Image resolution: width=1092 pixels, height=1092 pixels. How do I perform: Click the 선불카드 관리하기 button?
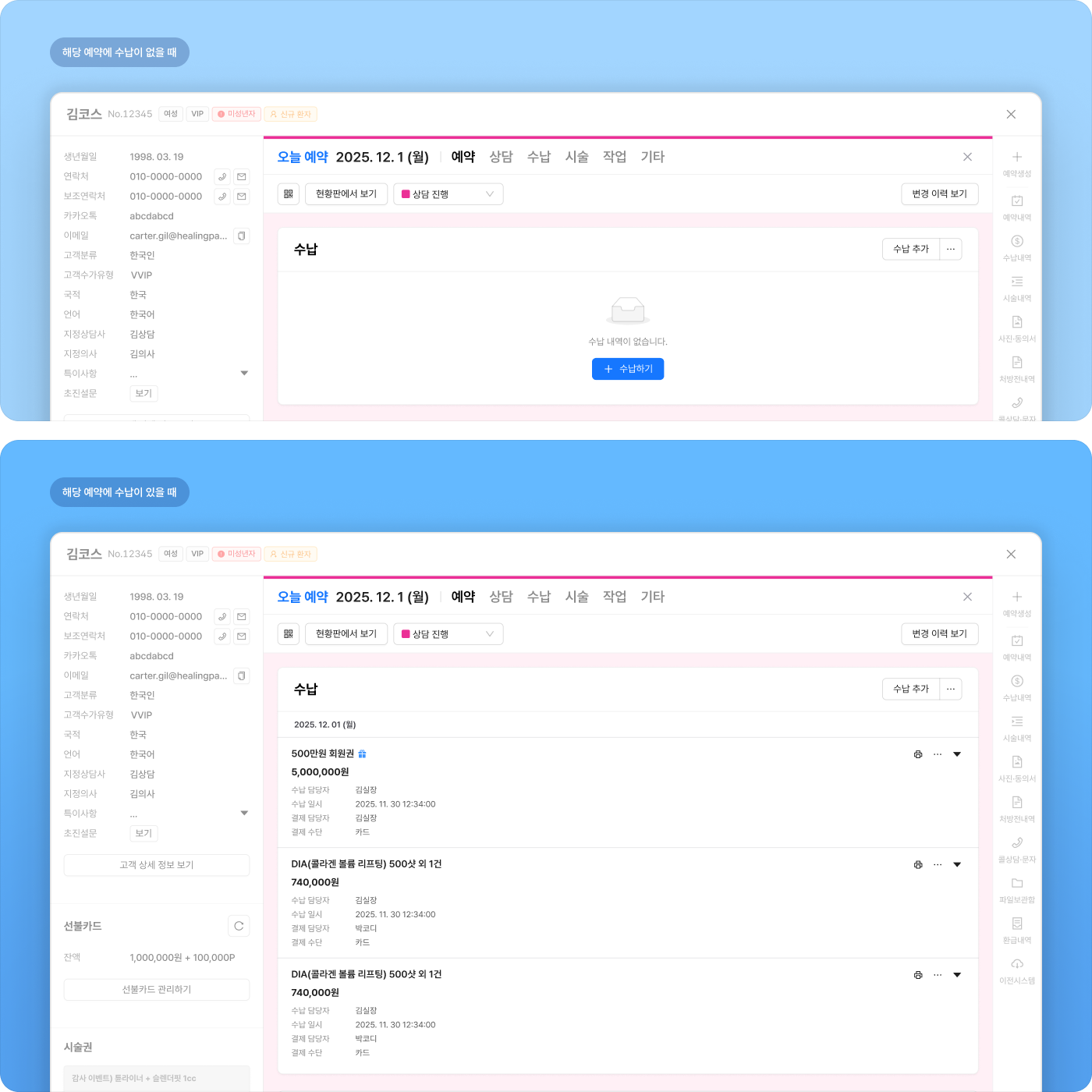(x=157, y=990)
